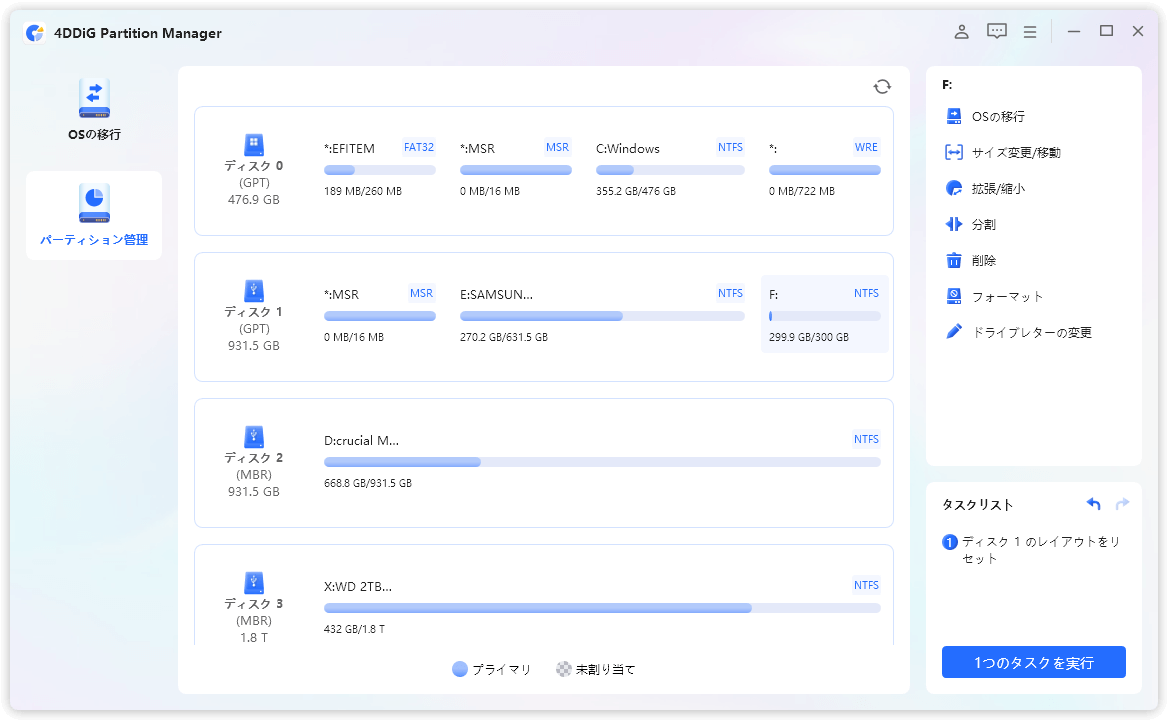Click the C:Windows usage bar

[670, 171]
